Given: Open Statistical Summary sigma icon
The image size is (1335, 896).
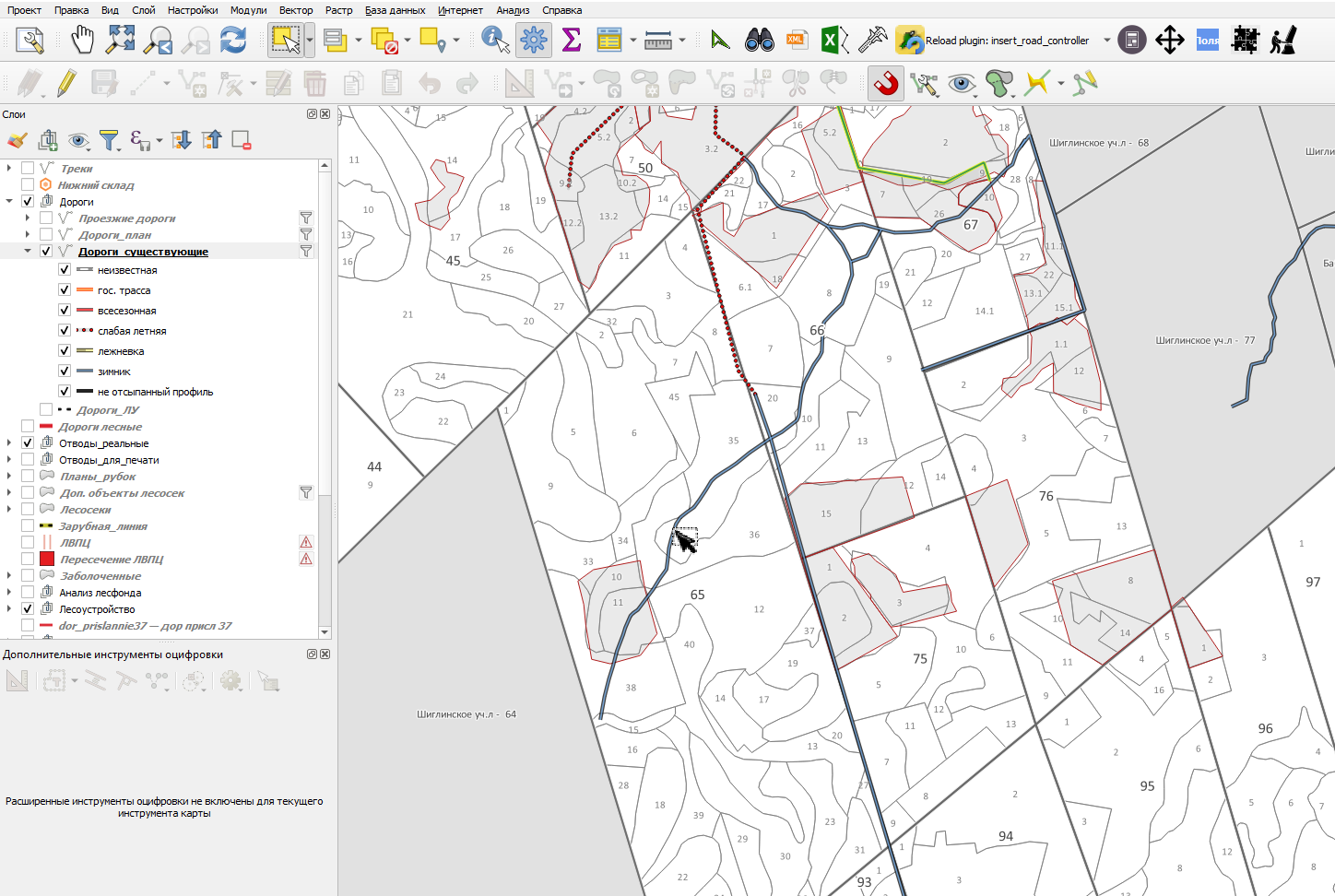Looking at the screenshot, I should 572,40.
